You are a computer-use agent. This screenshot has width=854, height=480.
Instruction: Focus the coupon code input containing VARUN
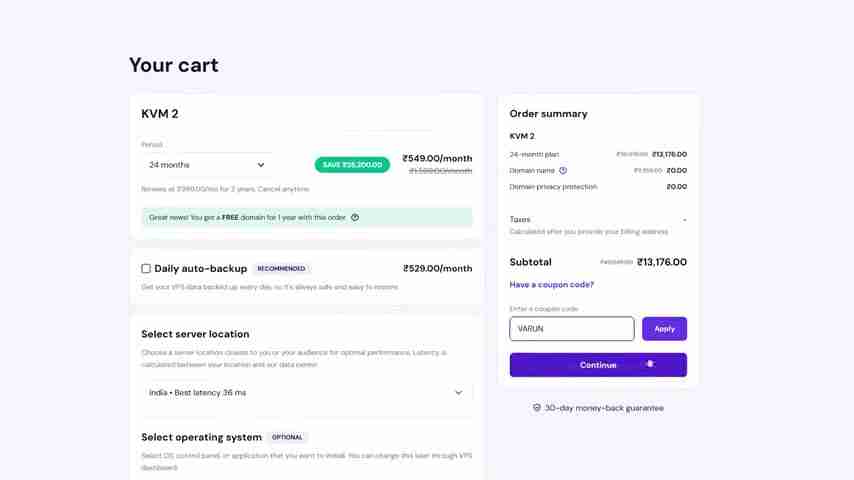pos(571,329)
